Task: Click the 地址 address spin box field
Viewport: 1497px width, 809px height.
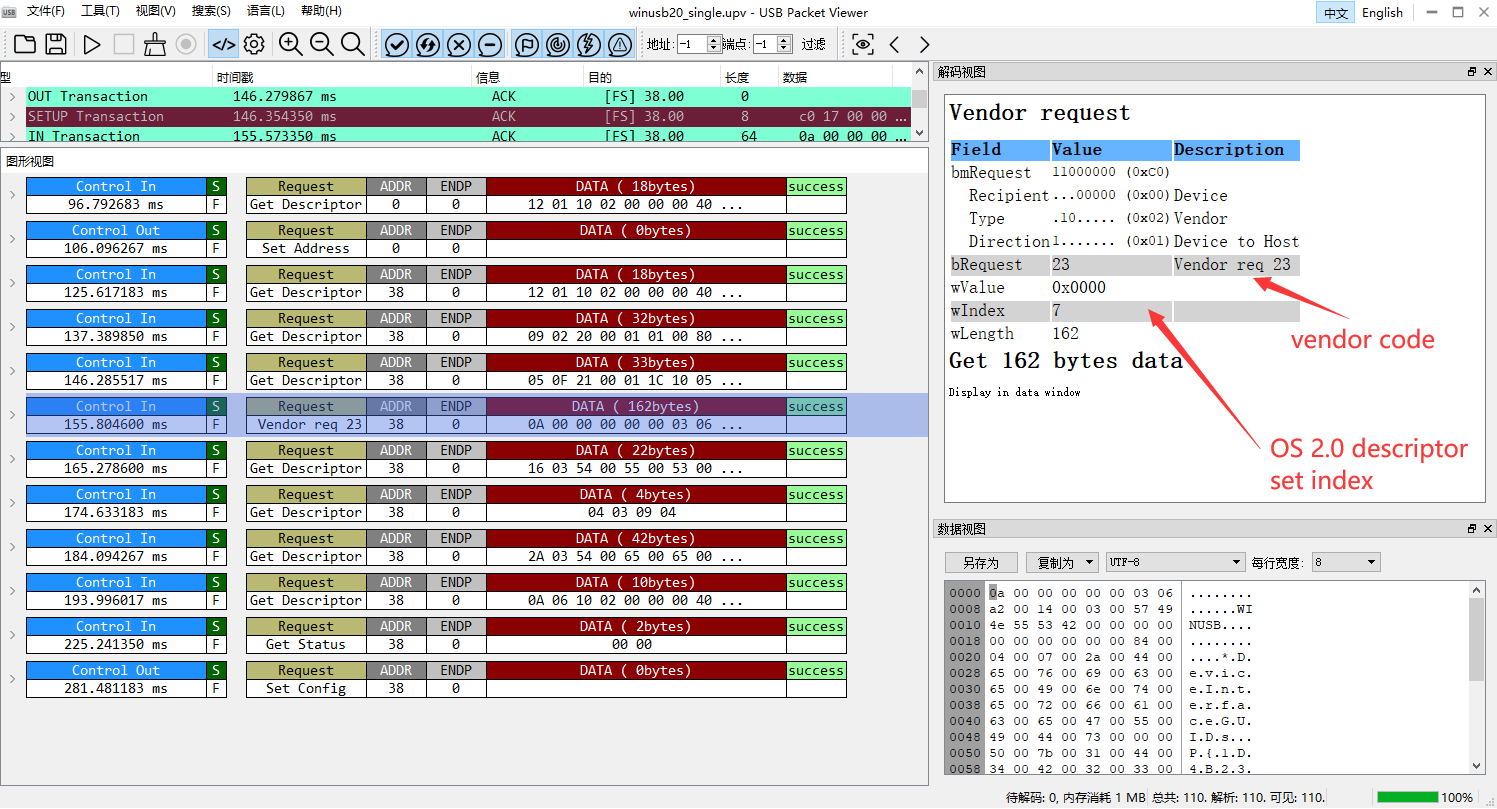Action: click(692, 44)
